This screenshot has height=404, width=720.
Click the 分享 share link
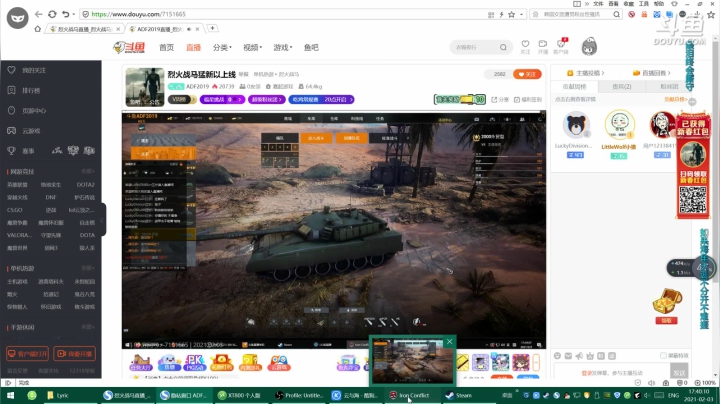tap(500, 100)
